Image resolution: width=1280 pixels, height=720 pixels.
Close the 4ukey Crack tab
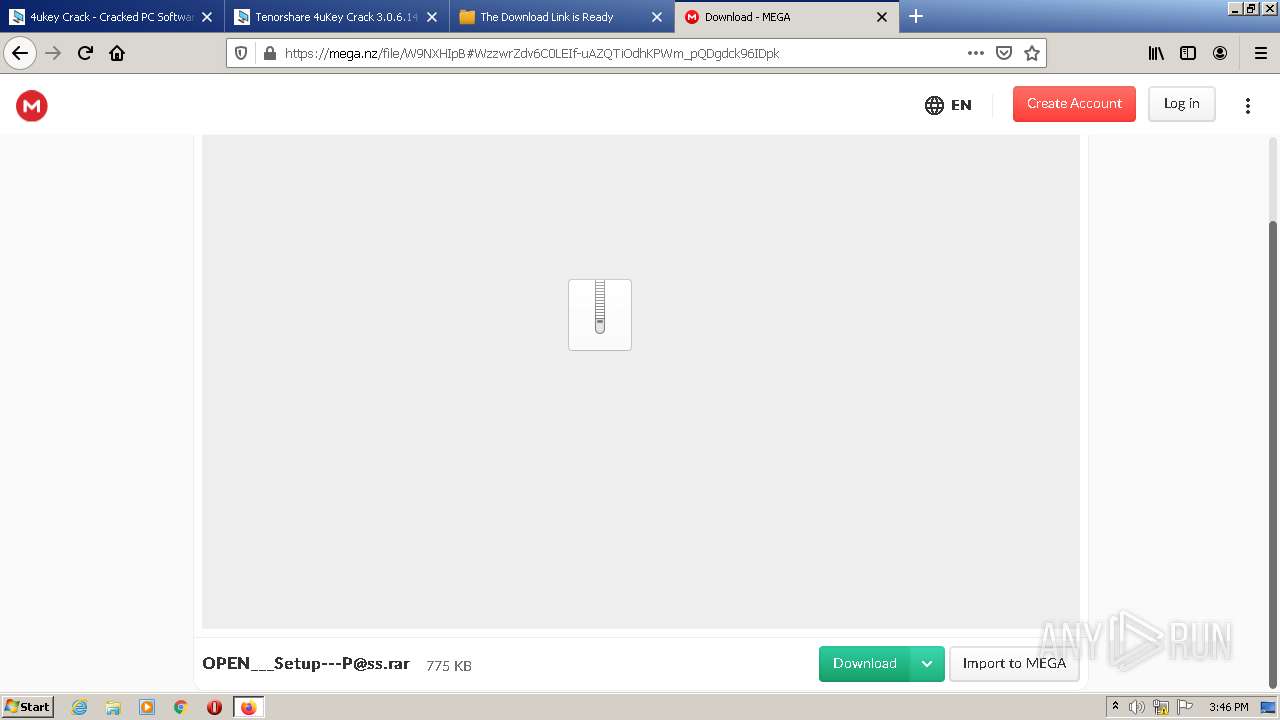click(207, 17)
